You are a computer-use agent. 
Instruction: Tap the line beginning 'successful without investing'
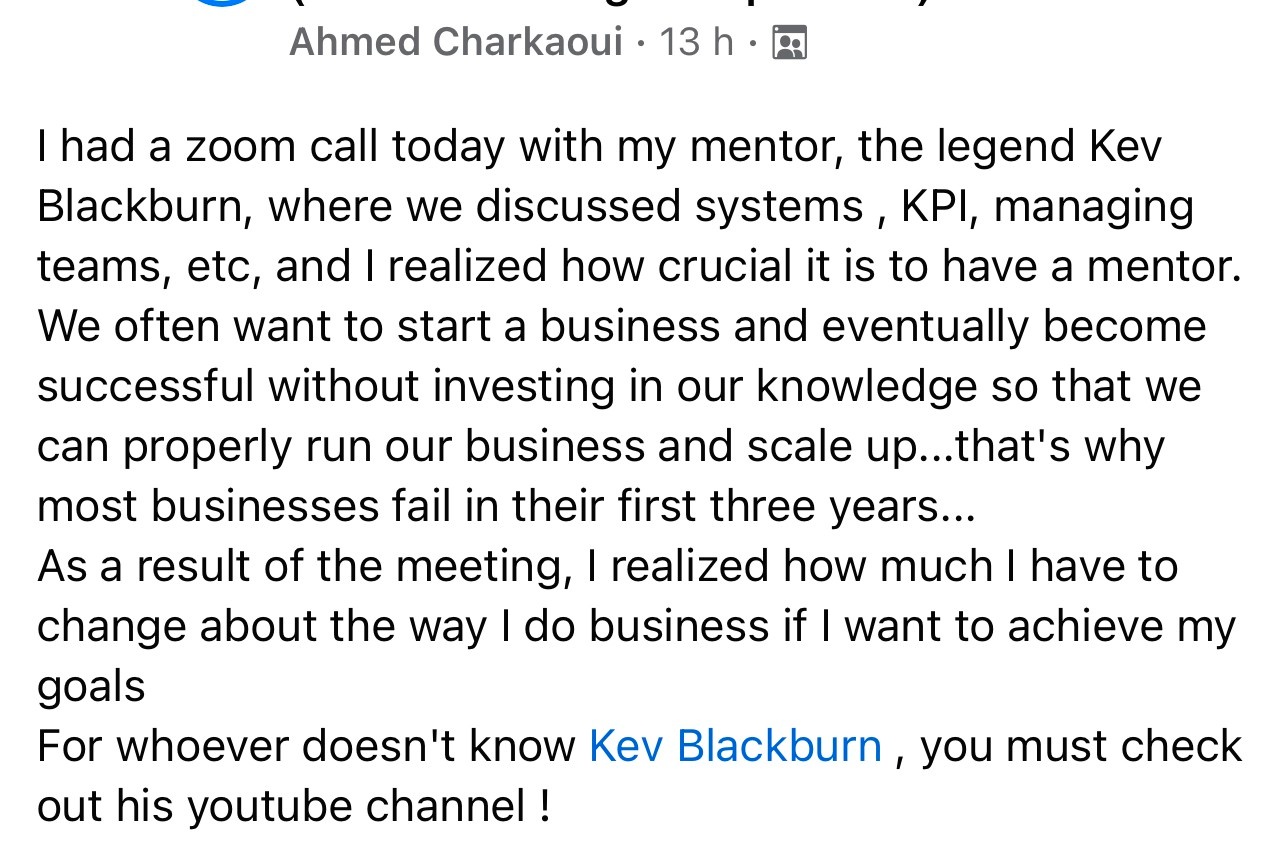point(619,387)
